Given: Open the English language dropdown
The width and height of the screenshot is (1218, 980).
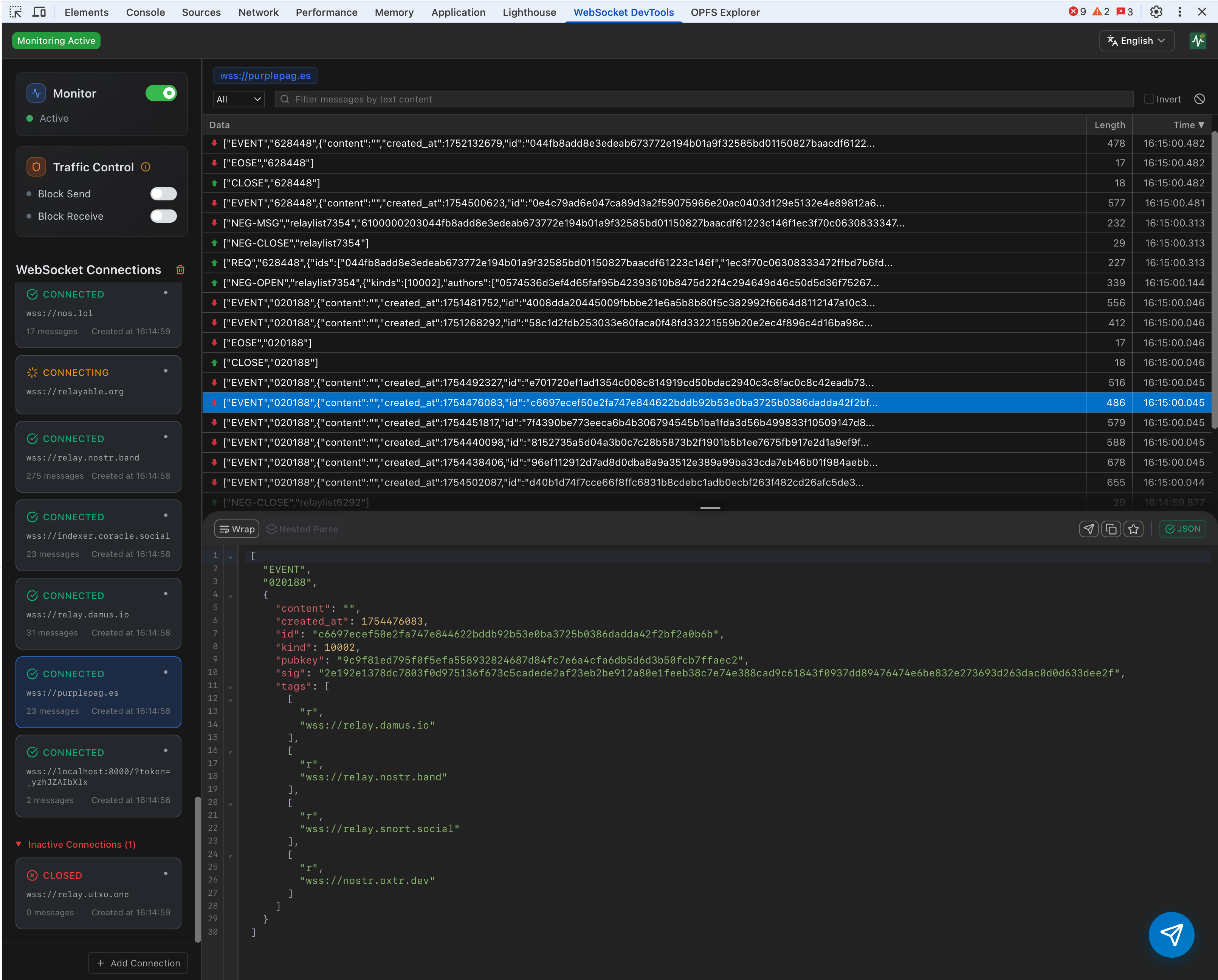Looking at the screenshot, I should [1136, 41].
